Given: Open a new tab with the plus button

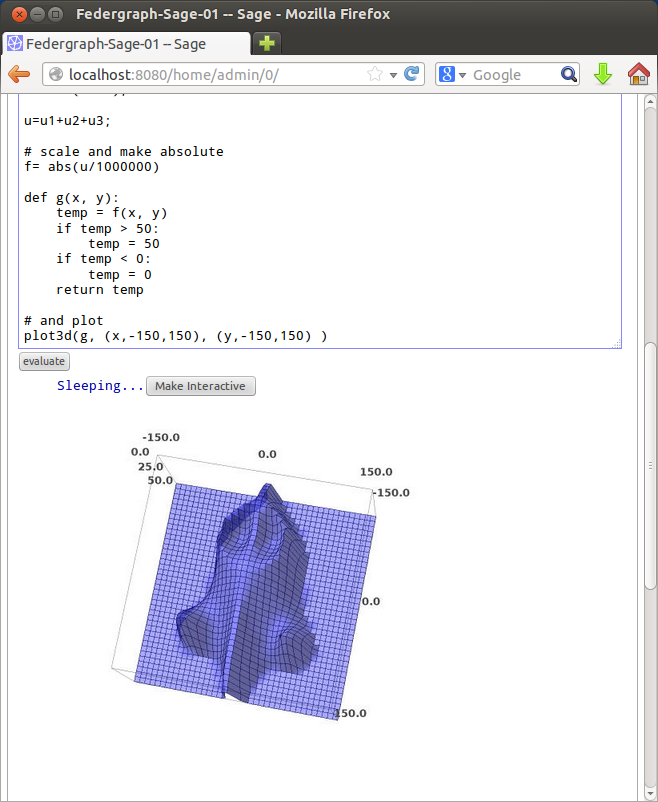Looking at the screenshot, I should point(266,44).
